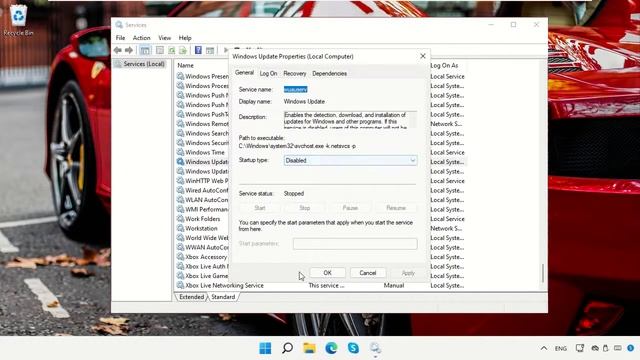Click the Start Service play icon

[x=225, y=50]
